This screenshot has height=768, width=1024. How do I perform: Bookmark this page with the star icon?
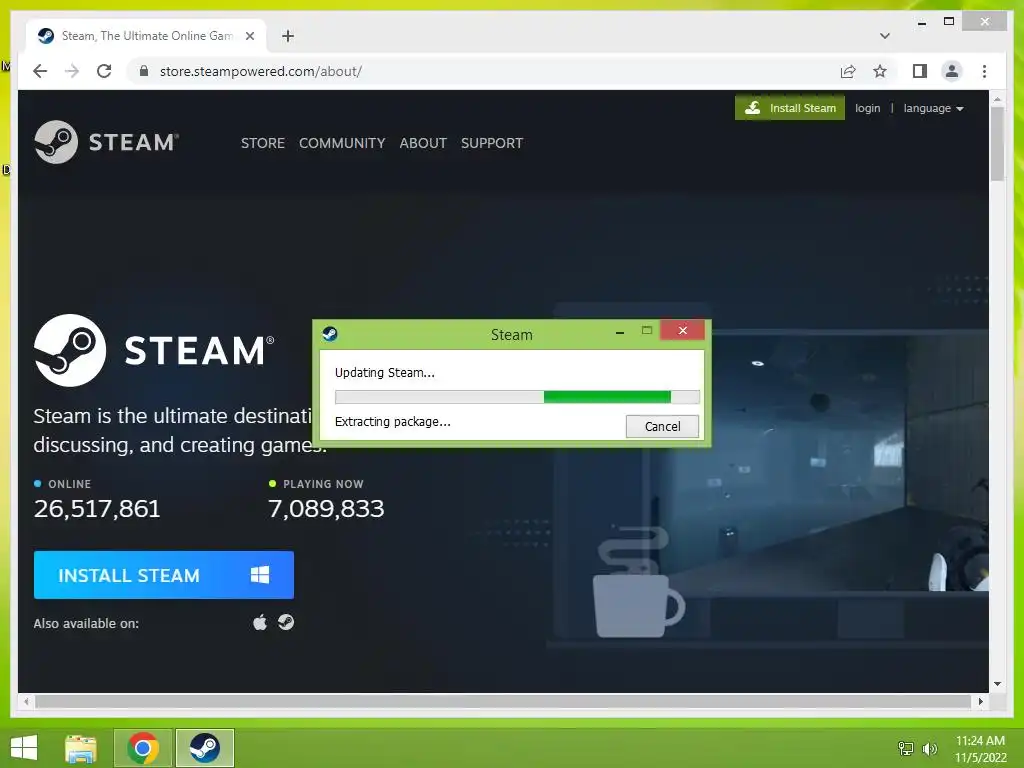[x=880, y=71]
